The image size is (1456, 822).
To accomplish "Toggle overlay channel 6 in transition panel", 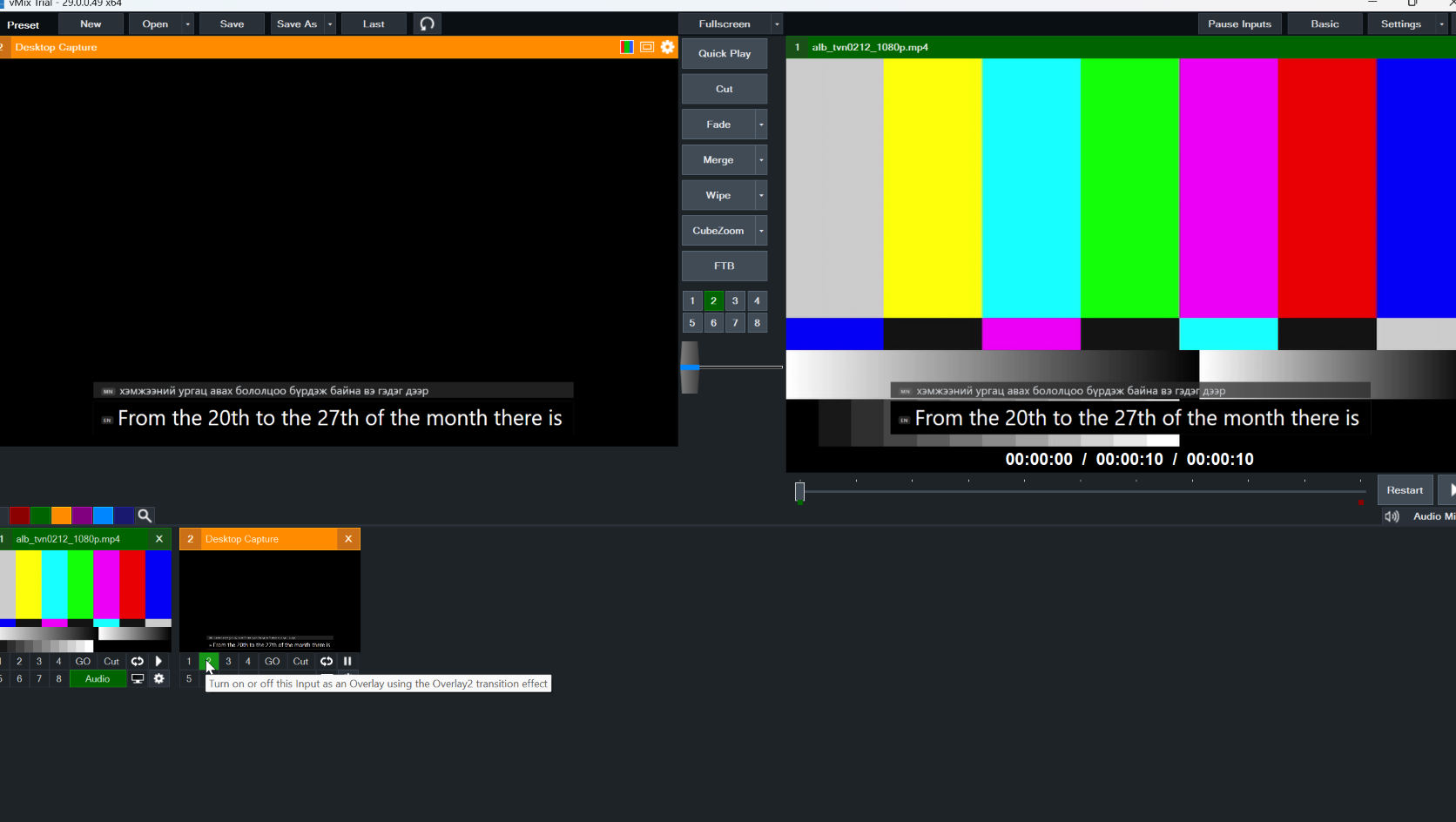I will click(713, 322).
